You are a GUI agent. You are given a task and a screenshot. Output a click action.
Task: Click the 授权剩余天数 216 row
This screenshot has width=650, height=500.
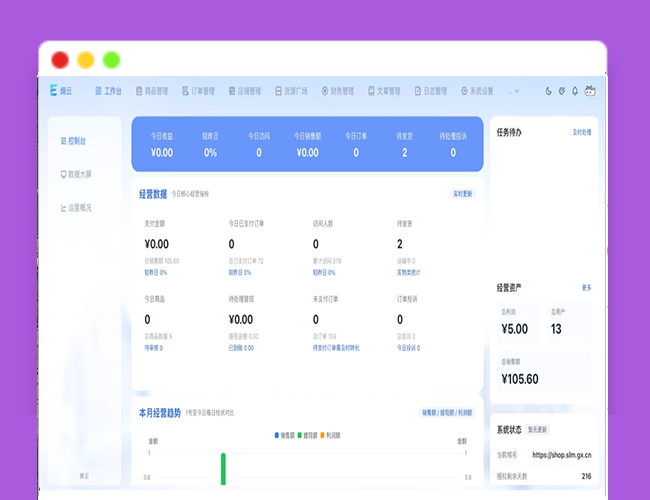[x=544, y=476]
